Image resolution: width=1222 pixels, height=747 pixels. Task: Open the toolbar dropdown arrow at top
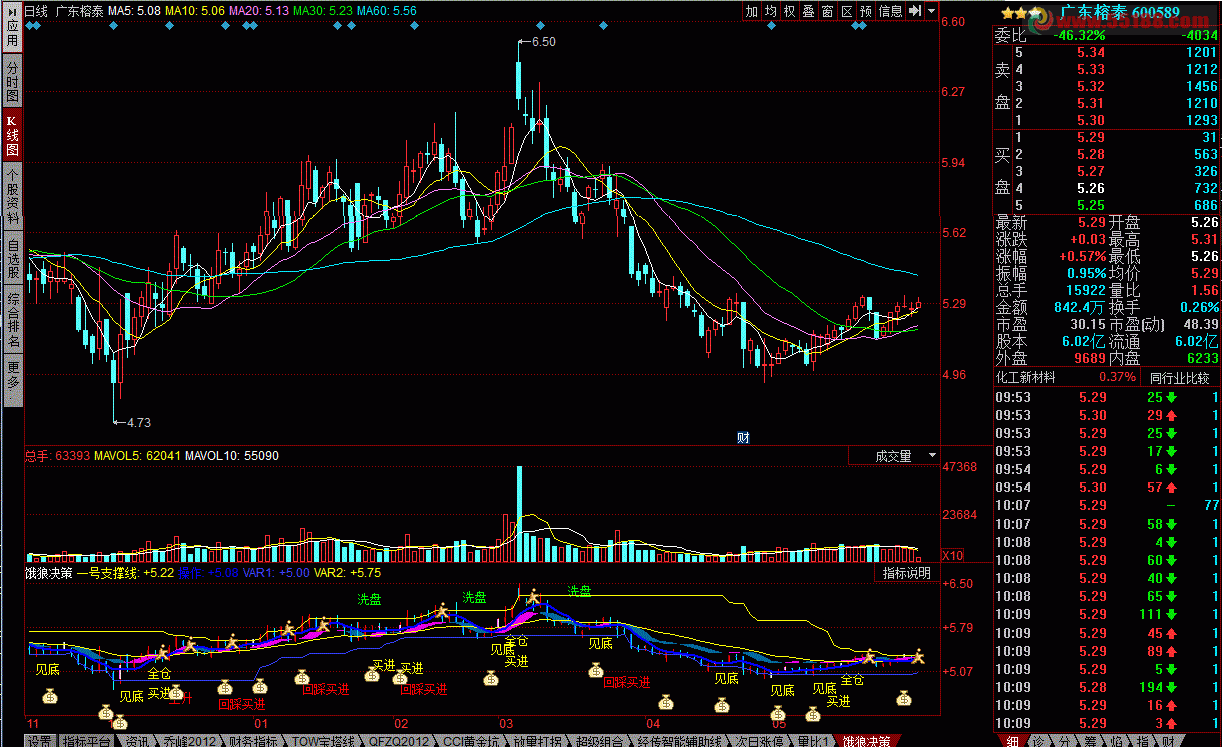click(932, 11)
